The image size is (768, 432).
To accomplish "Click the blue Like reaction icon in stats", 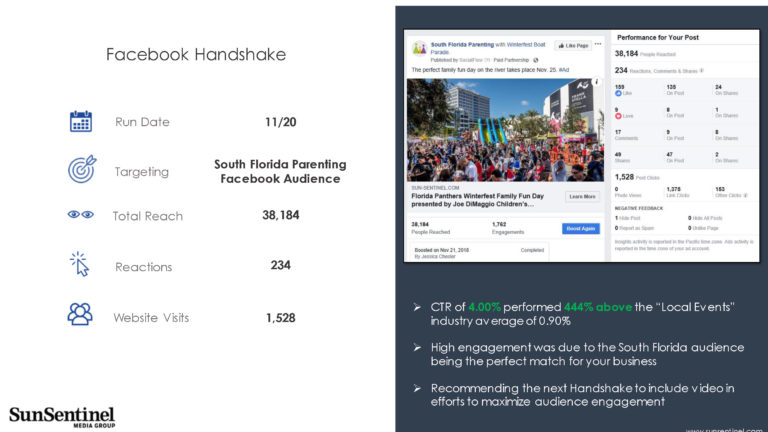I will tap(618, 93).
